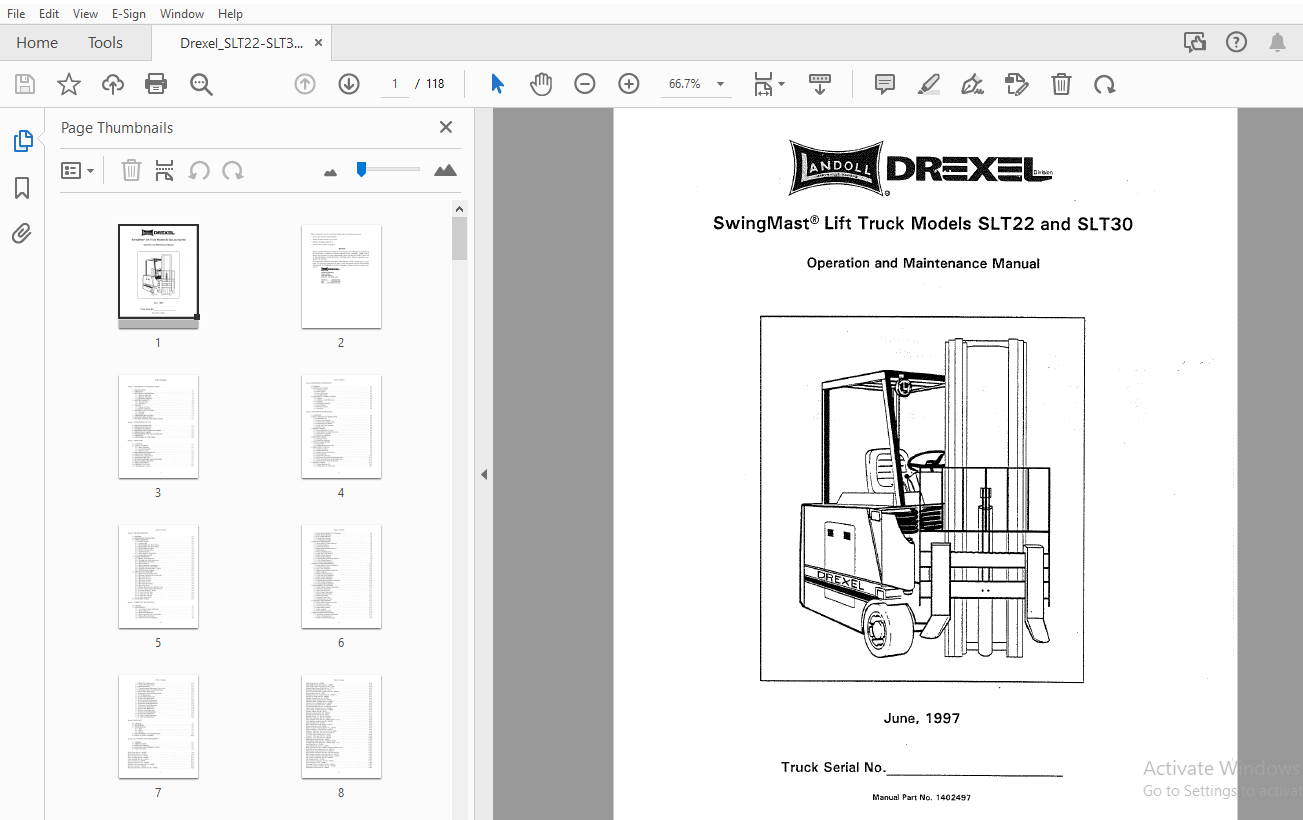Click the Save file icon

24,85
